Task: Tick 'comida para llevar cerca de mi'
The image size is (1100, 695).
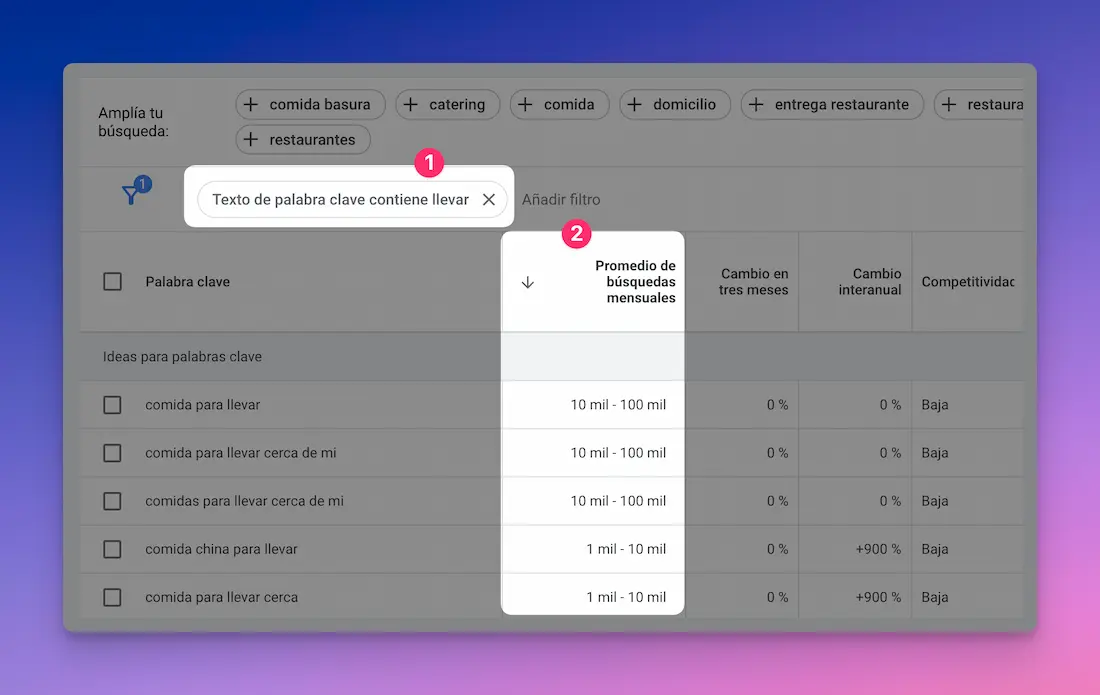Action: tap(113, 453)
